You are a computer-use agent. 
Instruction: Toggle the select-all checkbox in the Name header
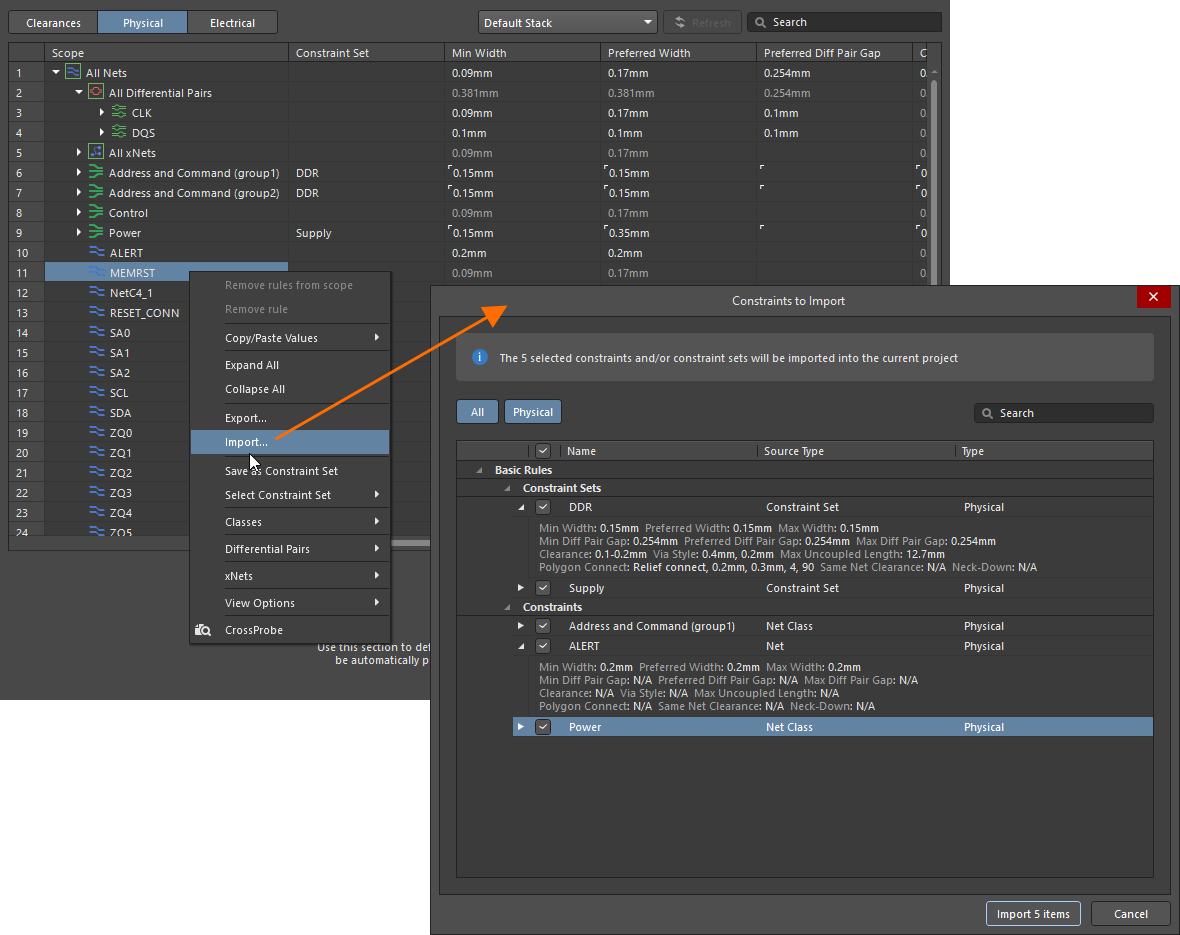(543, 451)
